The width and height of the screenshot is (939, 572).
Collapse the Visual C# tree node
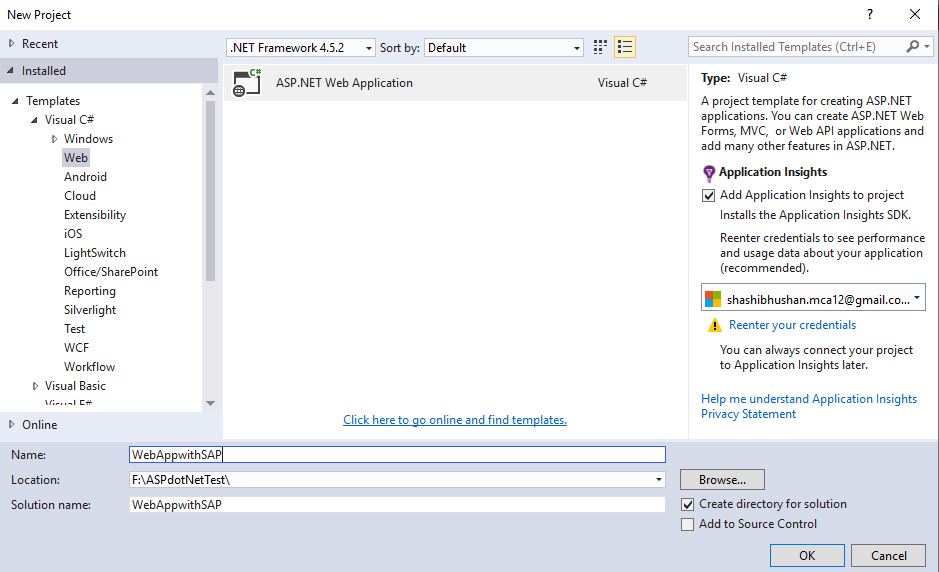click(x=34, y=120)
